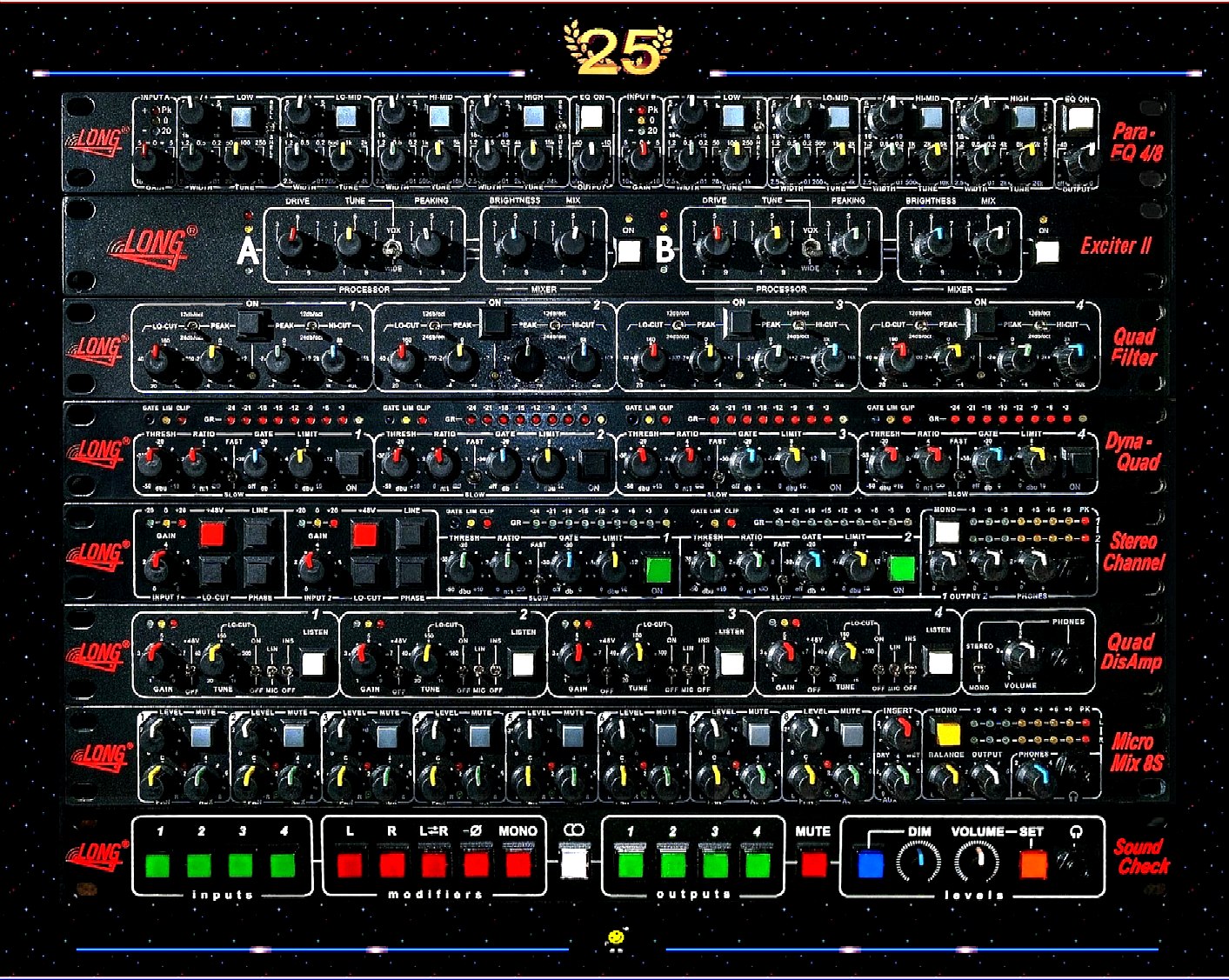Screen dimensions: 1229x980
Task: Click the Long logo on Sound Check unit
Action: coord(98,854)
